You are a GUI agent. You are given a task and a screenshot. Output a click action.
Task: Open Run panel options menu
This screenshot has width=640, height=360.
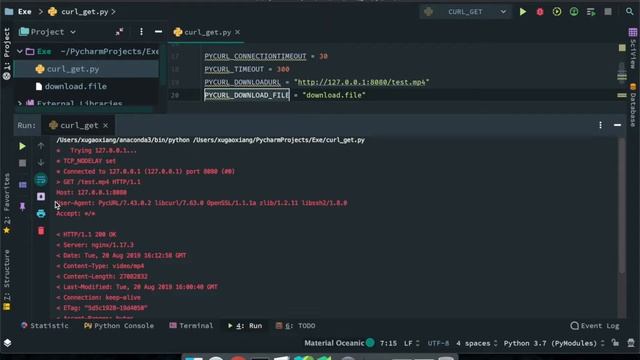(x=600, y=125)
